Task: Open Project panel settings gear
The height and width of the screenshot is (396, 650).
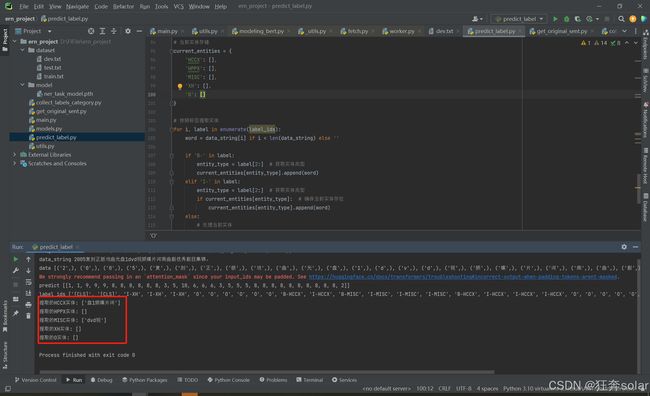Action: point(128,31)
